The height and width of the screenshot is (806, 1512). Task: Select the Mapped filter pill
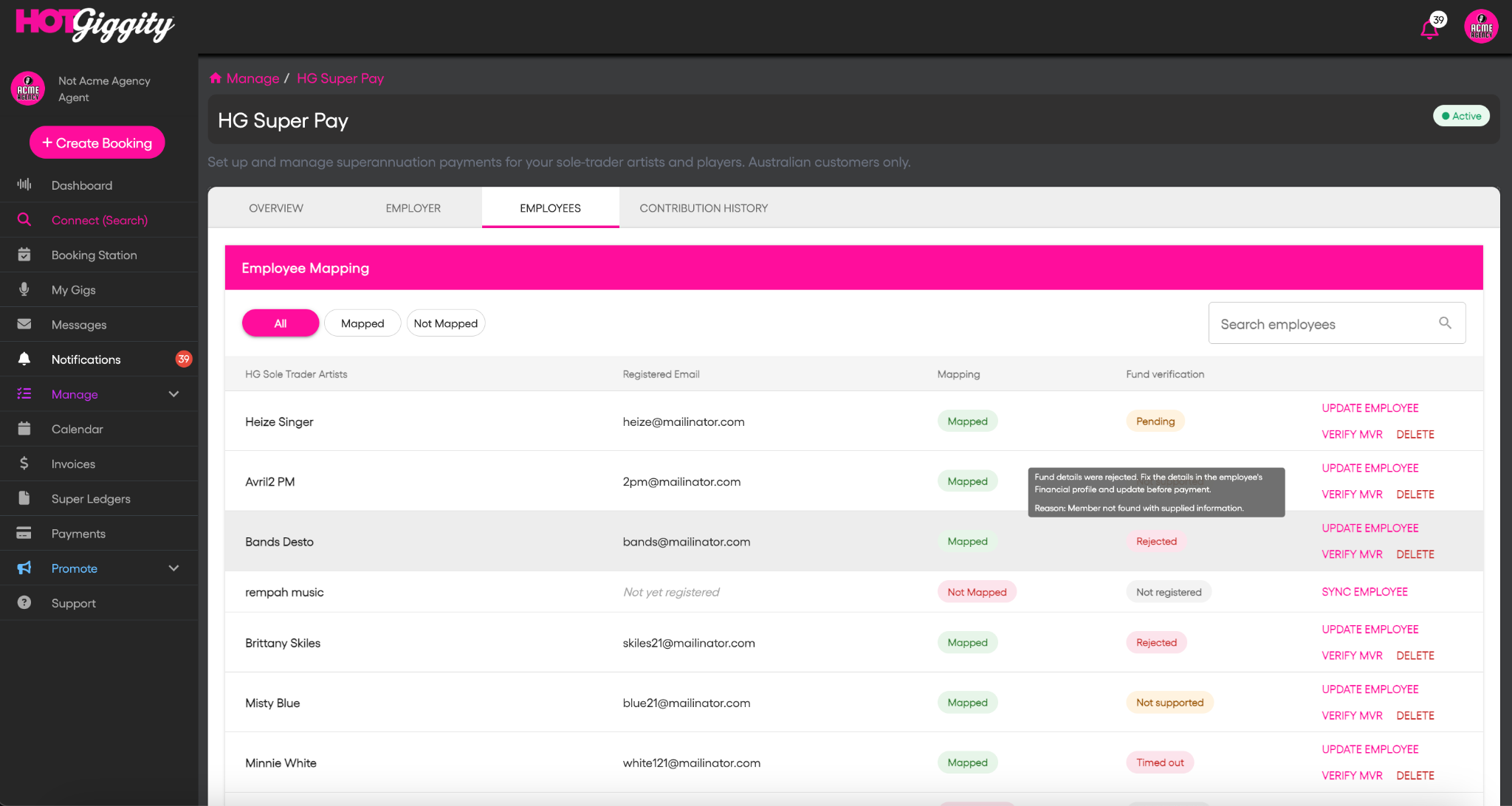pos(362,323)
